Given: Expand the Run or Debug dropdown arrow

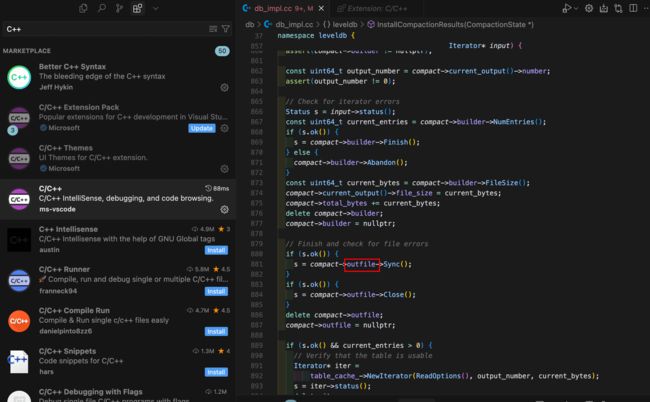Looking at the screenshot, I should 575,8.
